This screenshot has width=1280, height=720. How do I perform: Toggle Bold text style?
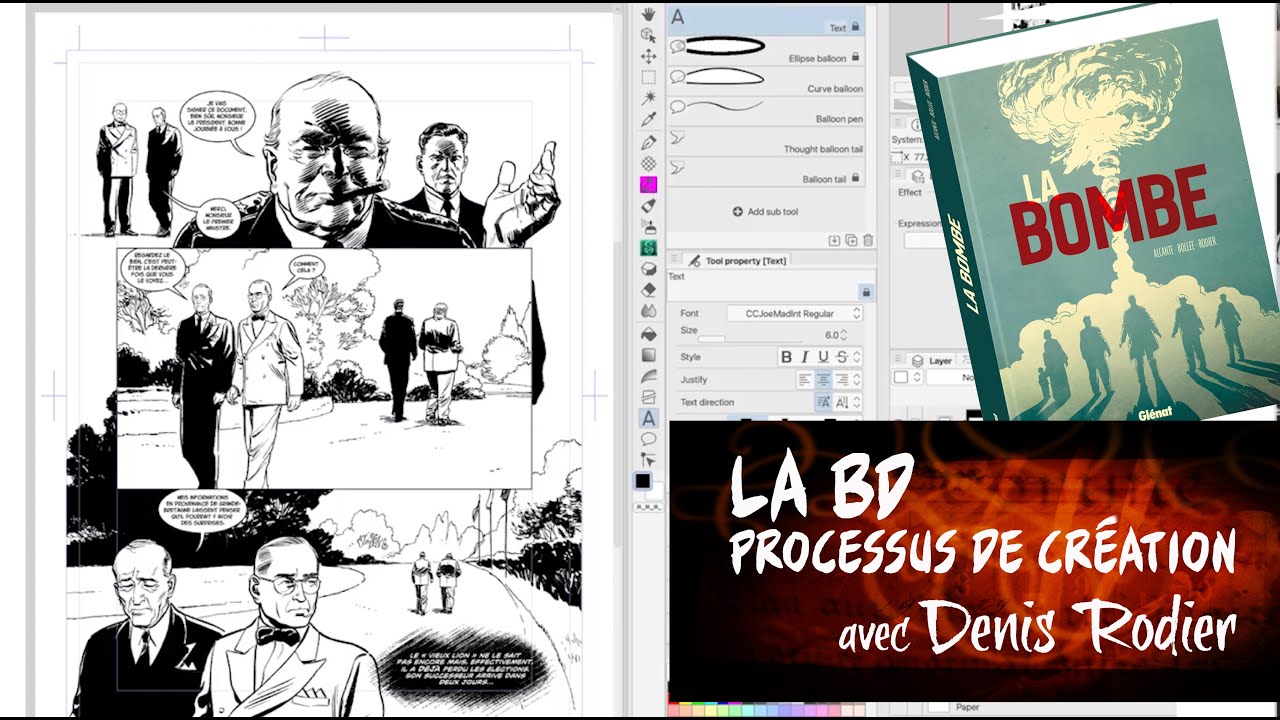click(786, 357)
